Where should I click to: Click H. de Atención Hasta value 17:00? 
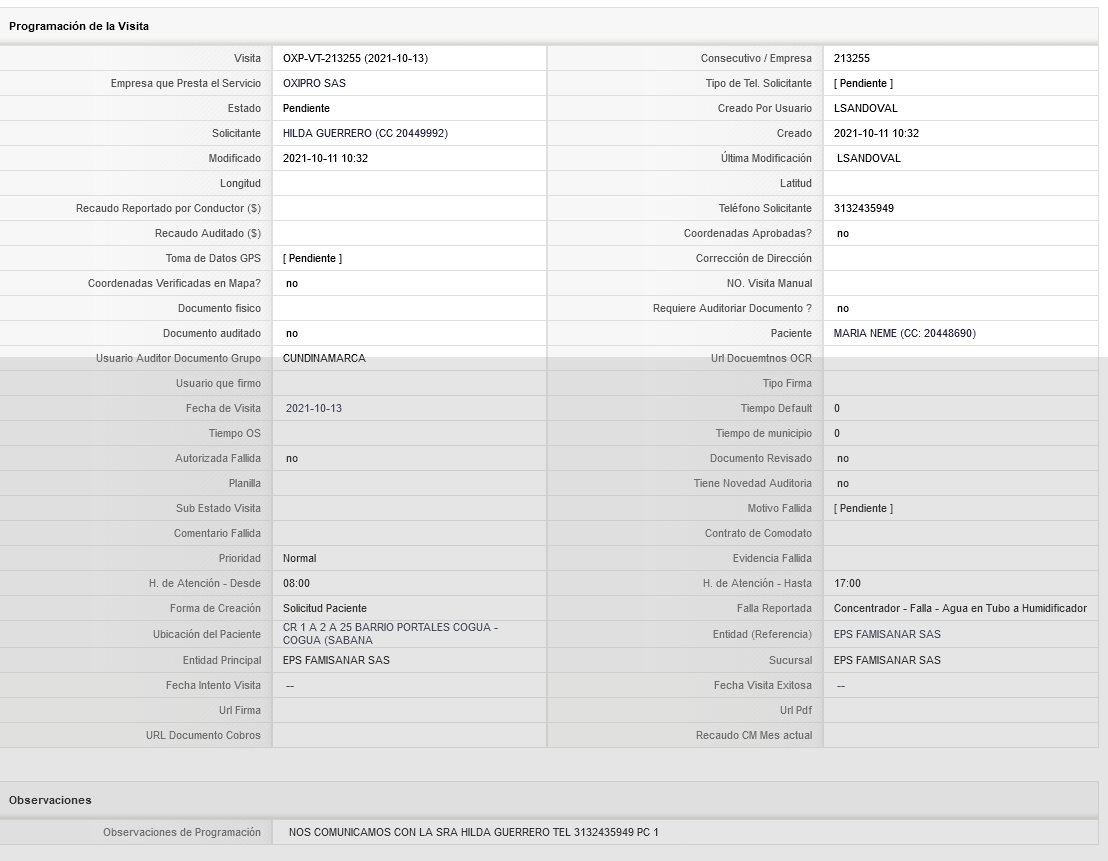pyautogui.click(x=847, y=584)
